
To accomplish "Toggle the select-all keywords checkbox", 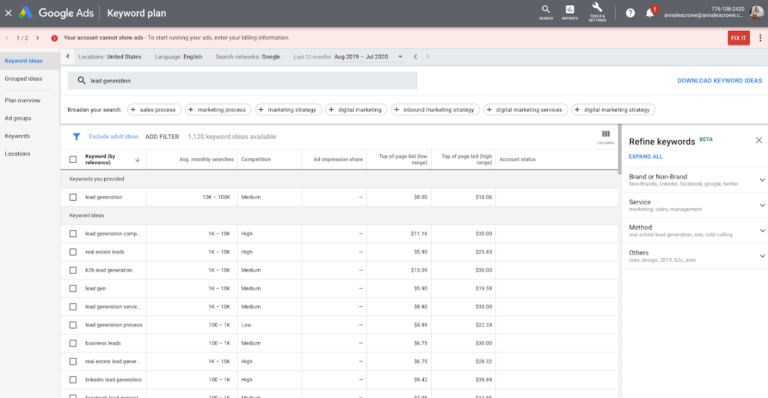I will click(x=73, y=160).
